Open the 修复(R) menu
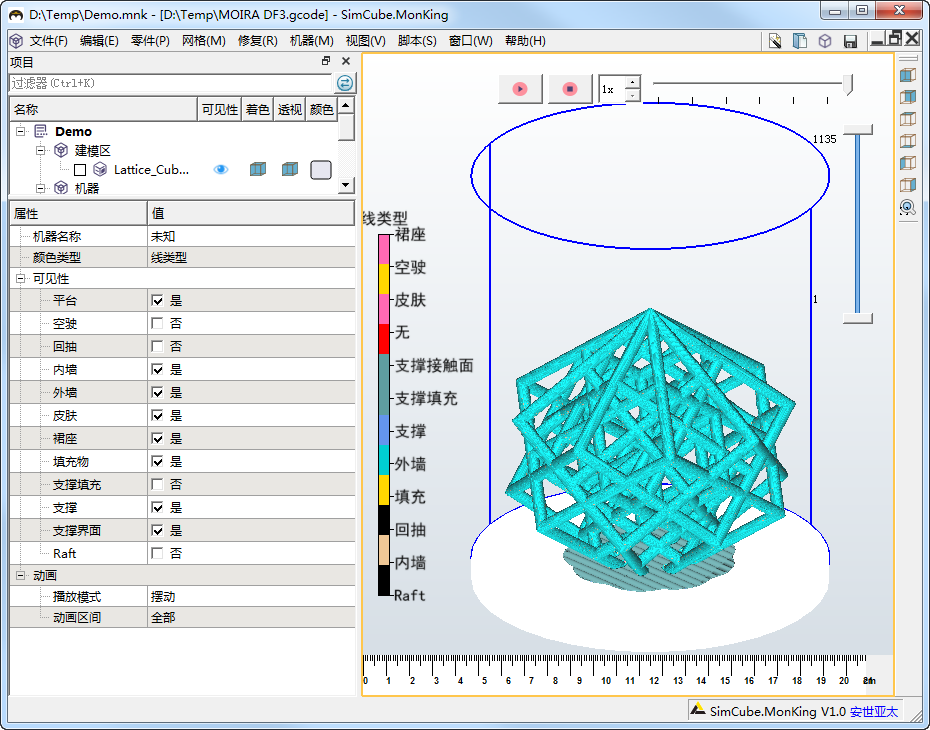Screen dimensions: 930x730 point(257,41)
